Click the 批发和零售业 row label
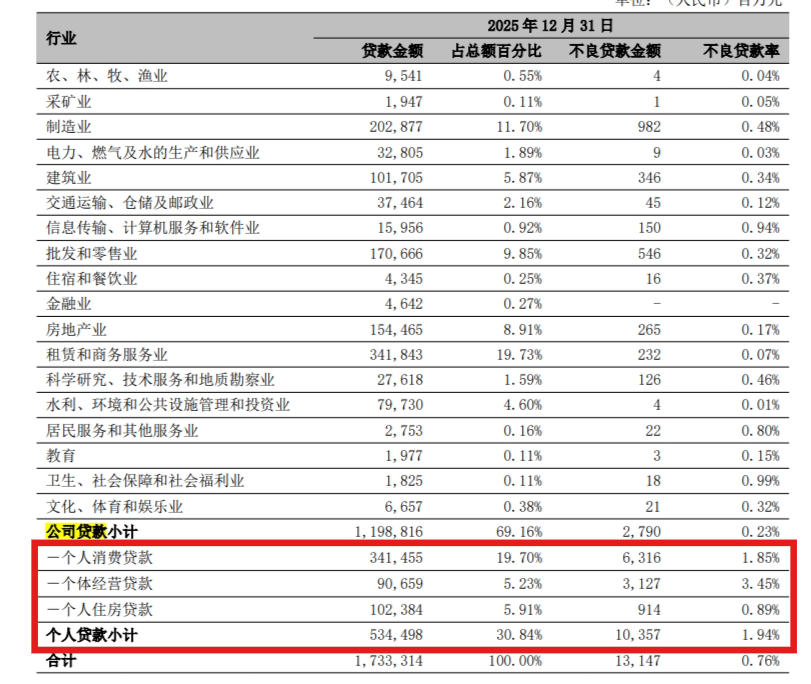 (92, 255)
